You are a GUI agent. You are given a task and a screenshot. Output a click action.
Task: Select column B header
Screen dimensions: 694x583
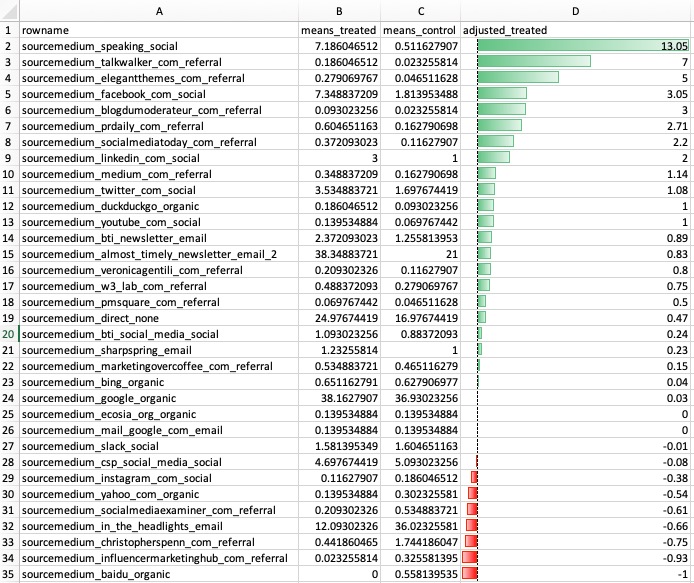(339, 11)
